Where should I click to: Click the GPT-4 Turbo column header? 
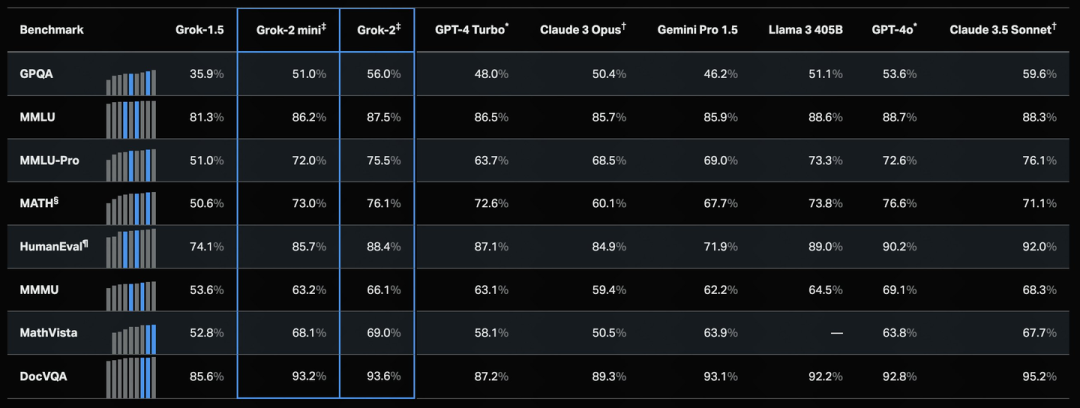472,30
